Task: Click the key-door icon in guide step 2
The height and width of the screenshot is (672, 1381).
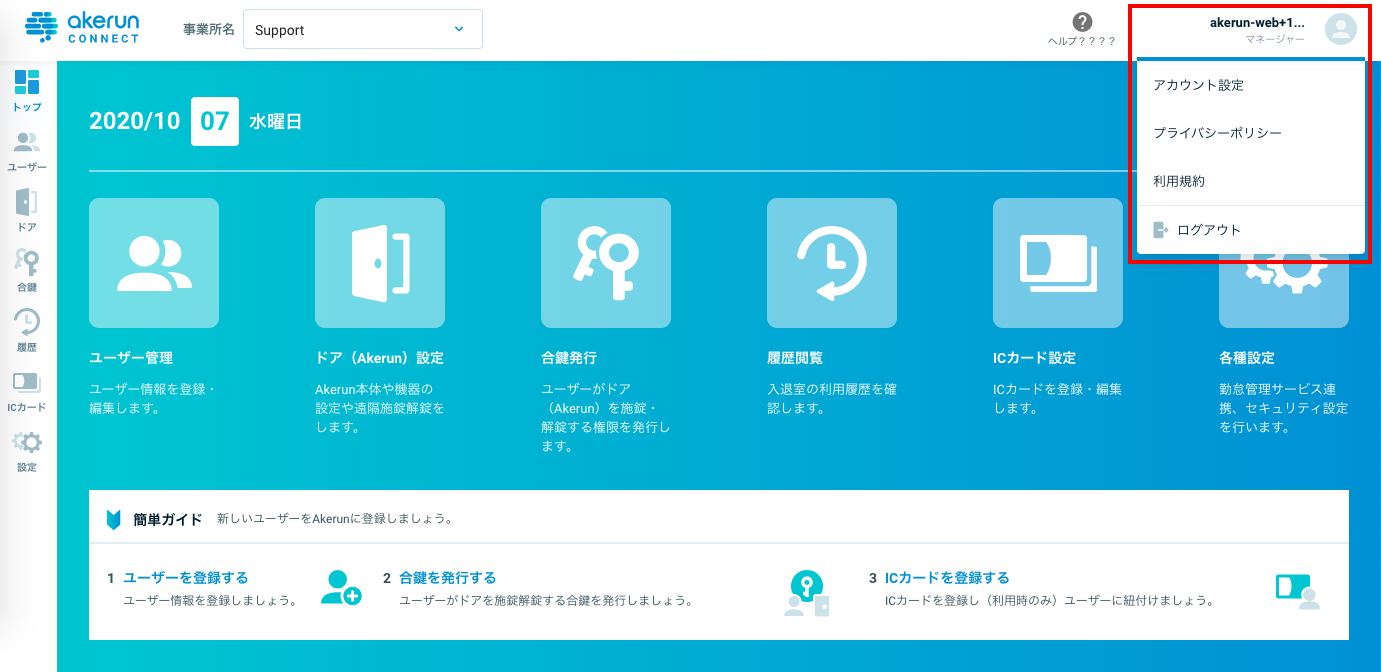Action: pyautogui.click(x=807, y=592)
